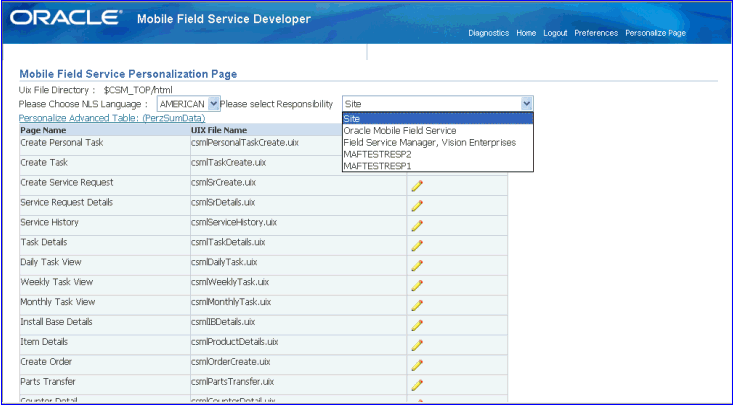Click pencil icon for Weekly Task View
The image size is (734, 406).
point(417,286)
